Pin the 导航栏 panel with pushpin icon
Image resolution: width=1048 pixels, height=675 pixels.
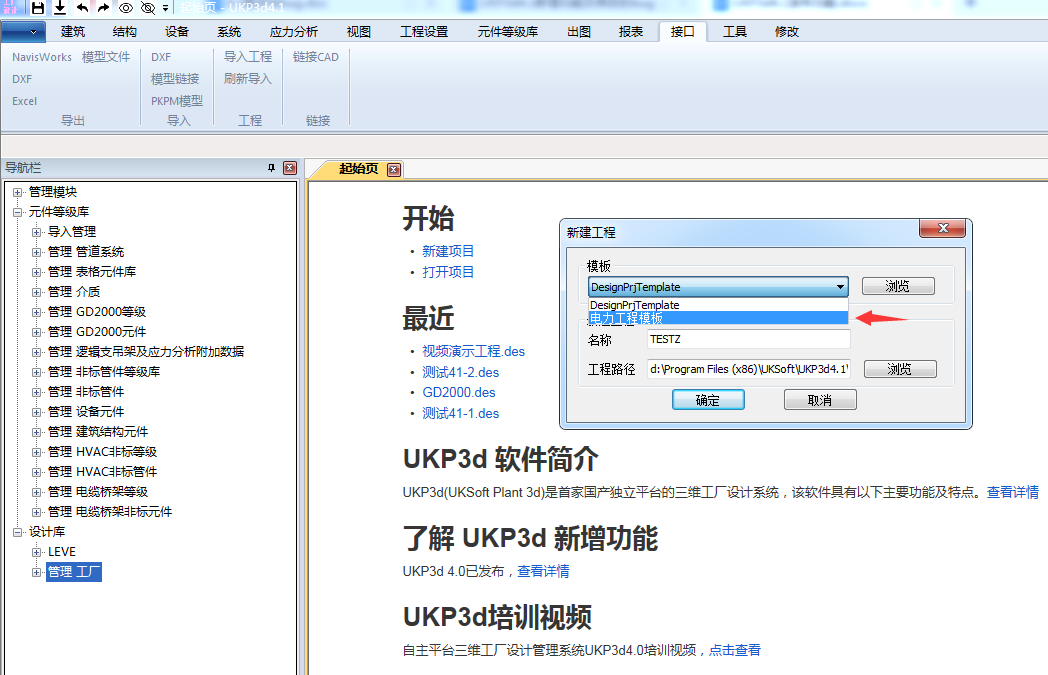[x=271, y=168]
